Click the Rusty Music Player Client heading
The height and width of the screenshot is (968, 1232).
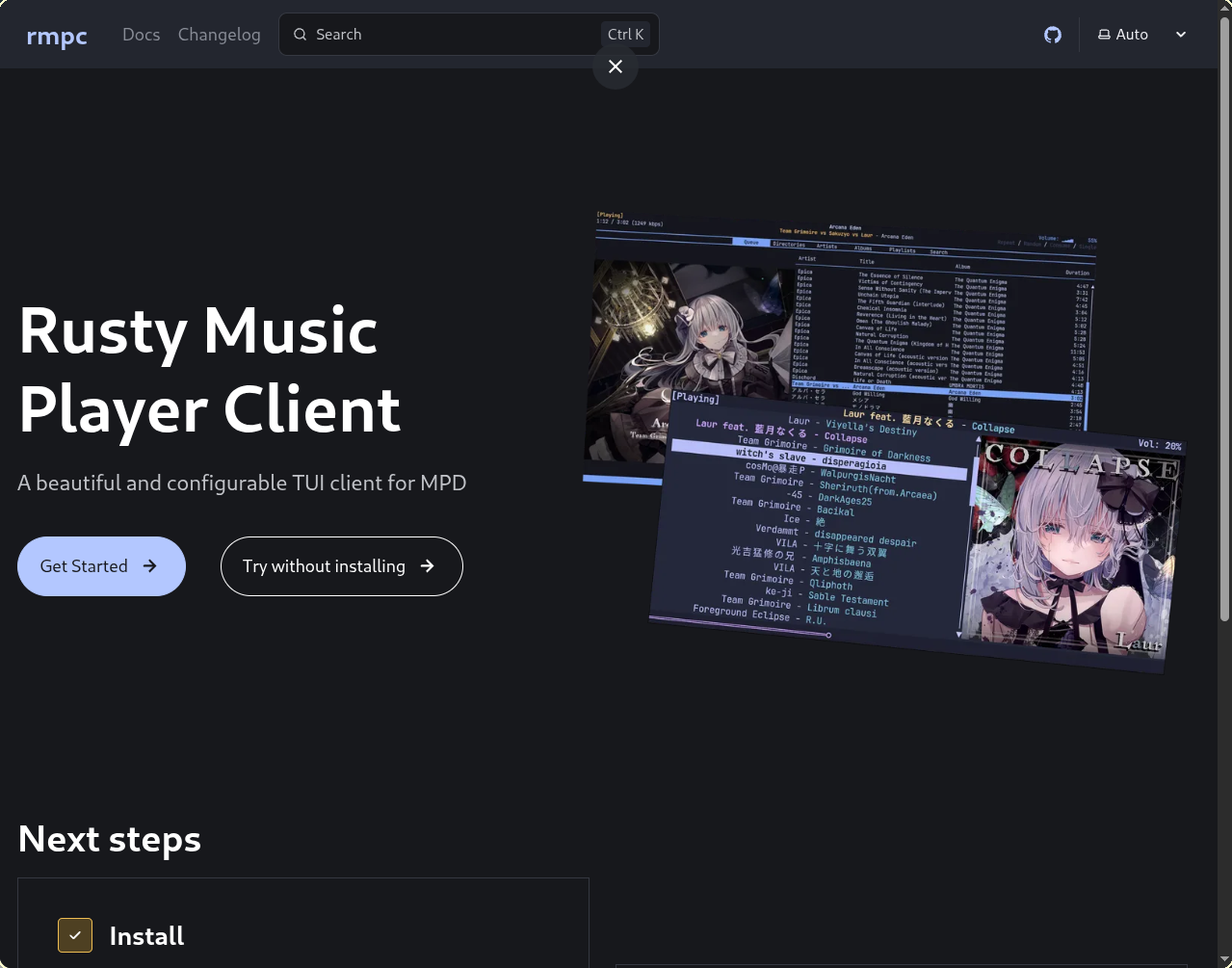[210, 370]
